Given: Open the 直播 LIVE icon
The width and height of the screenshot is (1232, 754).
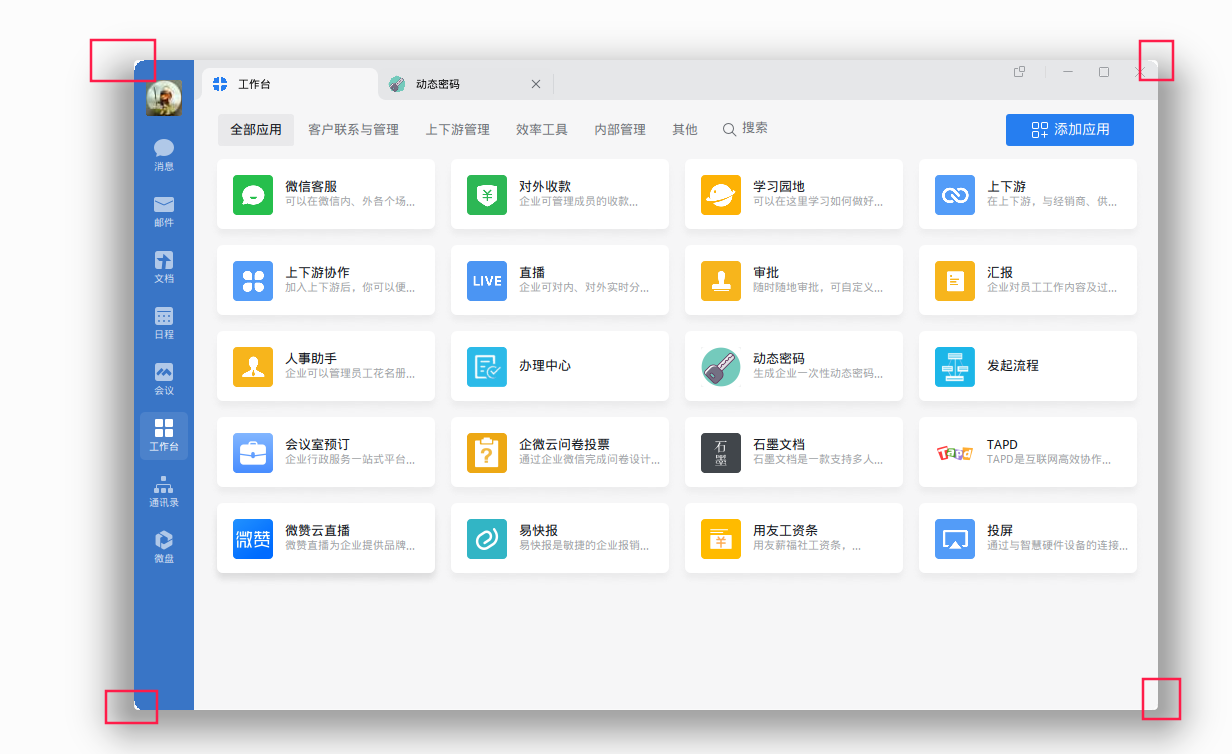Looking at the screenshot, I should tap(487, 281).
